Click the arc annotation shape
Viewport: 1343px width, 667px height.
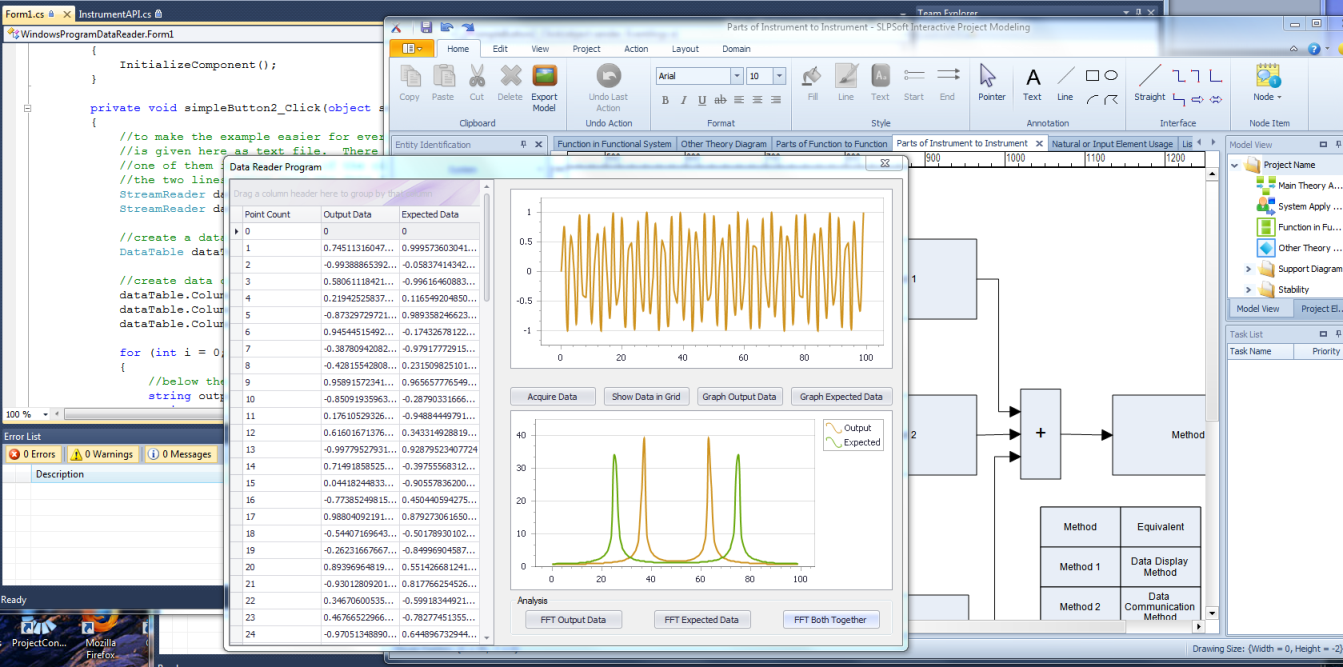1092,98
